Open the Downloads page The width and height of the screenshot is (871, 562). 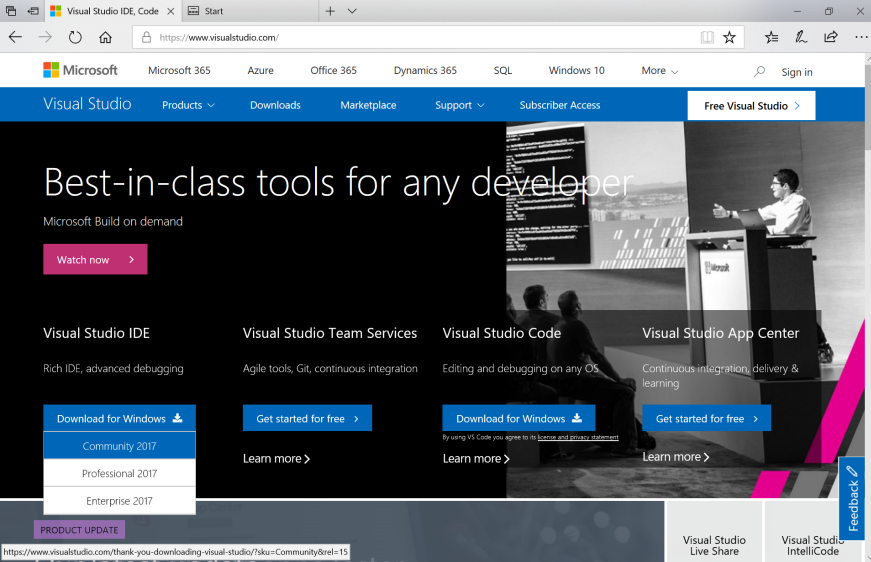click(275, 105)
